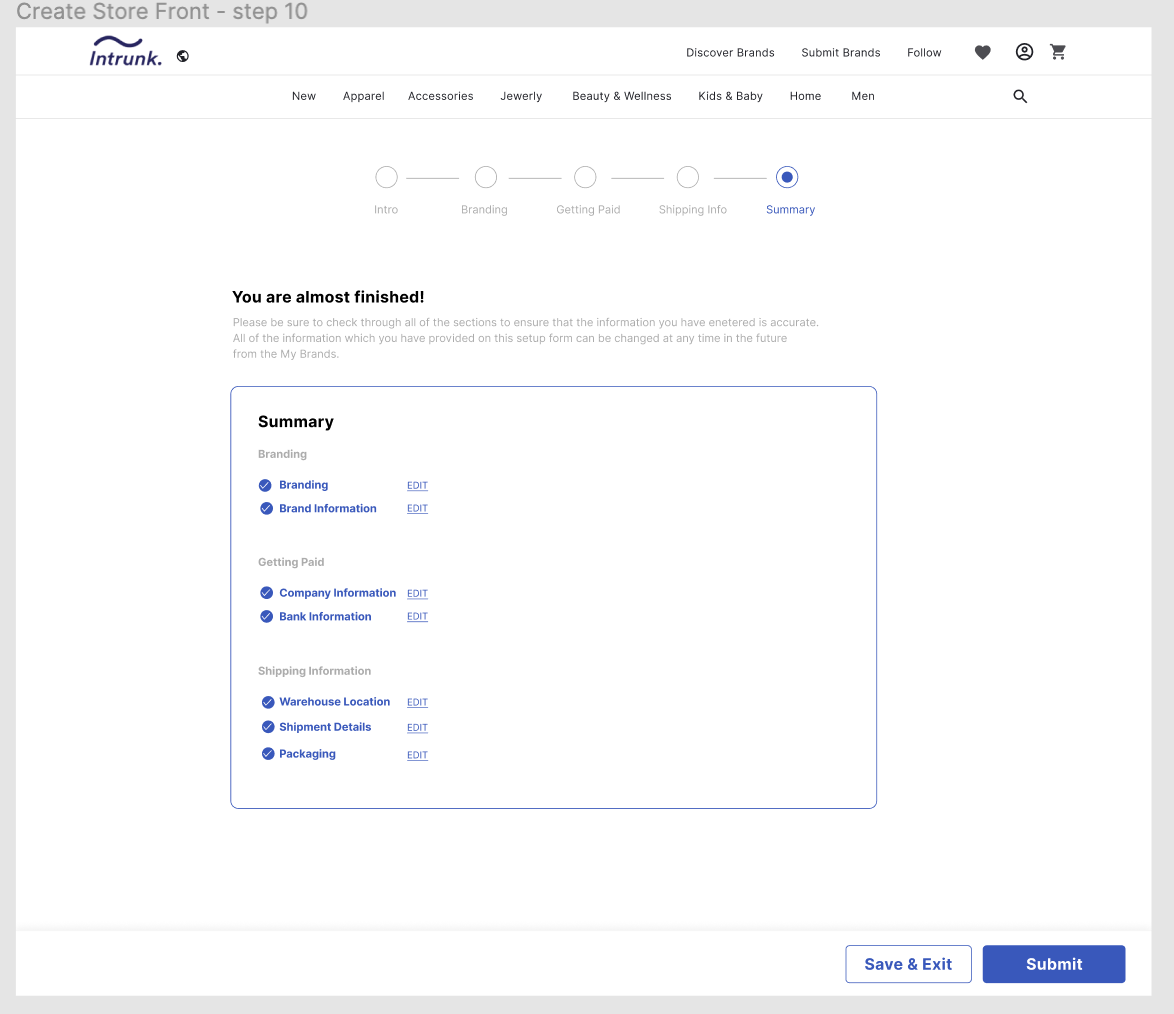Select the Summary step circle
This screenshot has width=1174, height=1014.
[x=787, y=177]
